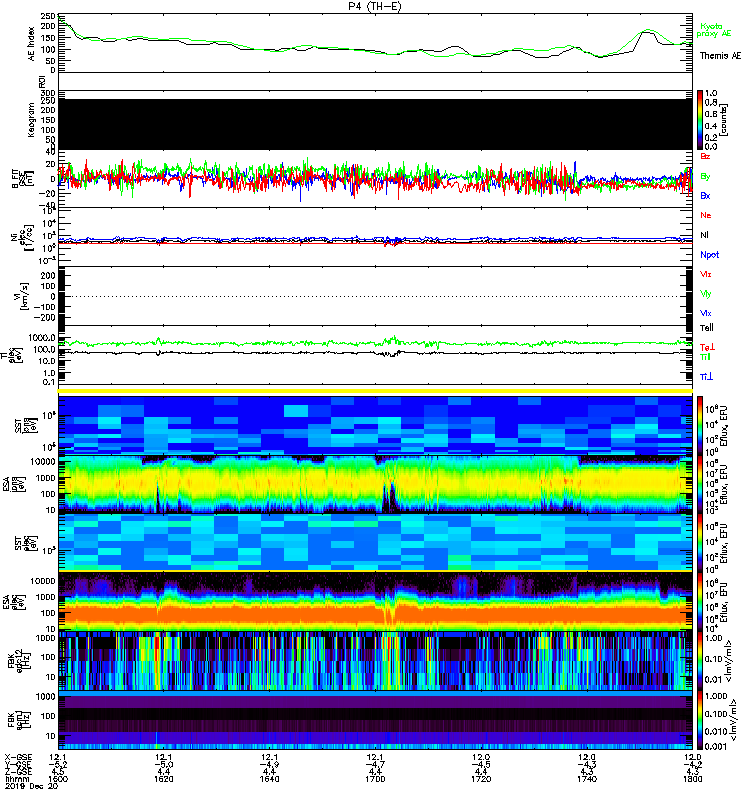Select the red "Te⊥" temperature legend label
The width and height of the screenshot is (750, 800).
pos(707,347)
